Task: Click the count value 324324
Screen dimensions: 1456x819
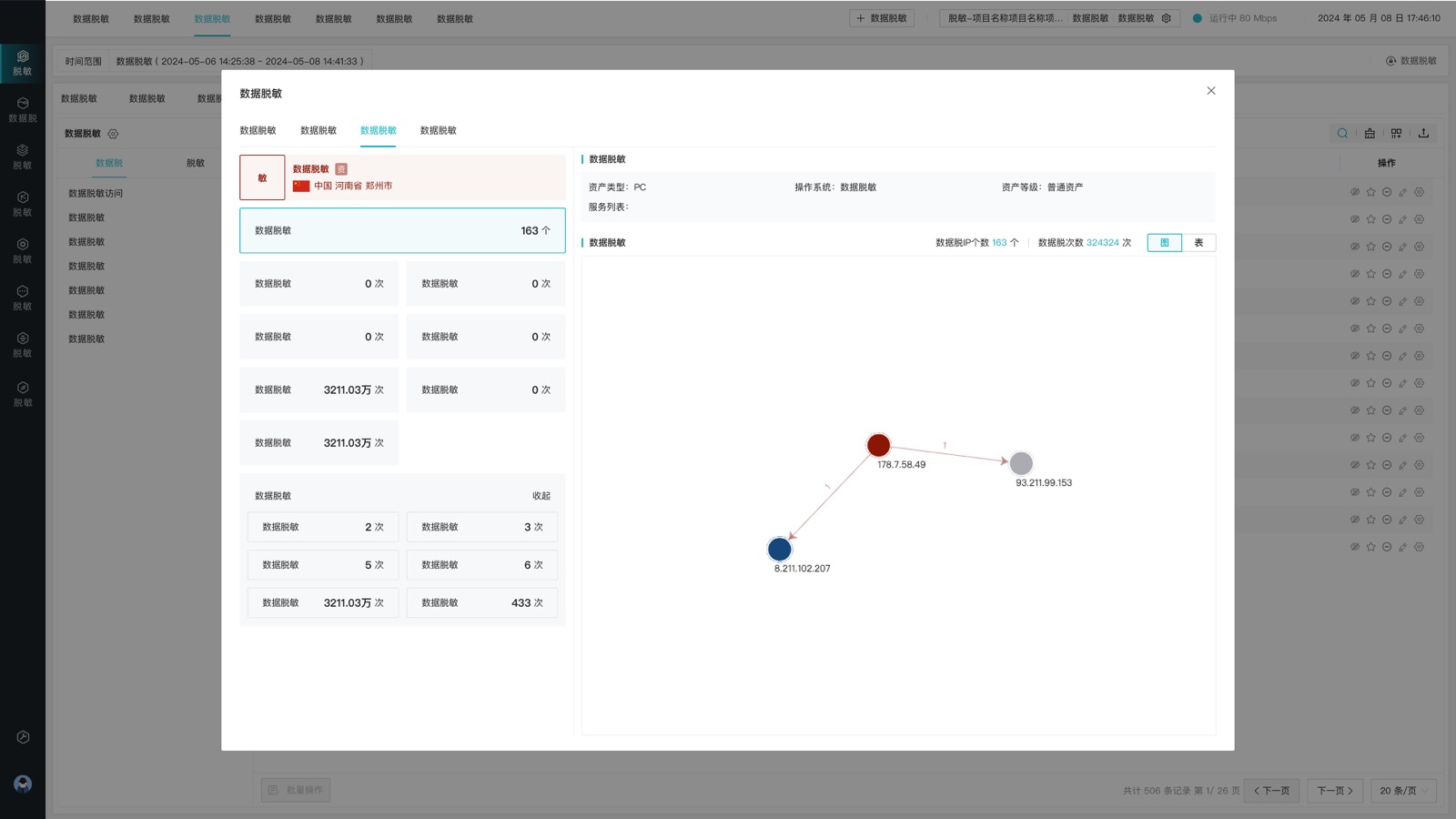Action: click(1102, 243)
